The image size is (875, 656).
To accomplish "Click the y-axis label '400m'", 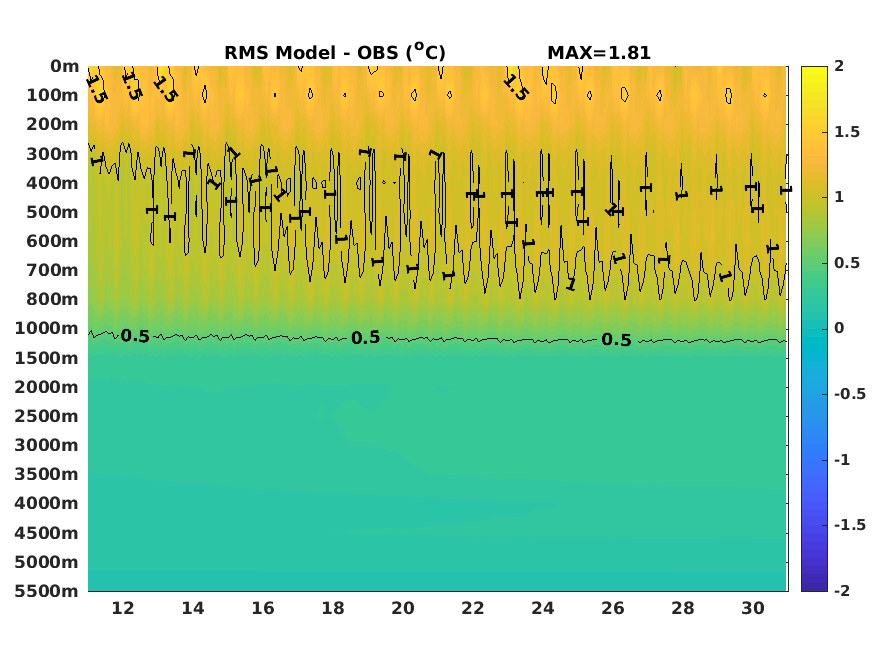I will [52, 183].
